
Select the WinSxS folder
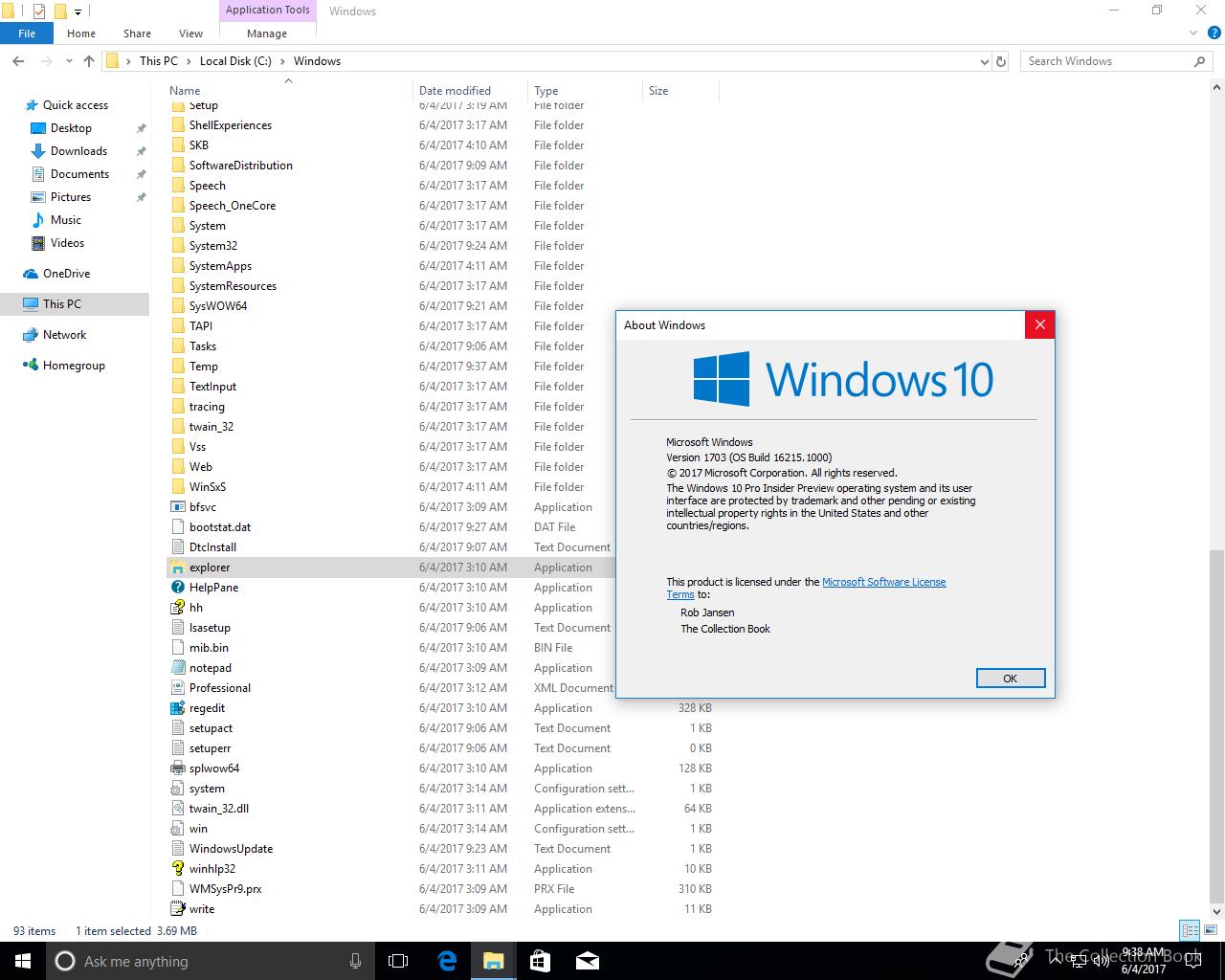[208, 487]
